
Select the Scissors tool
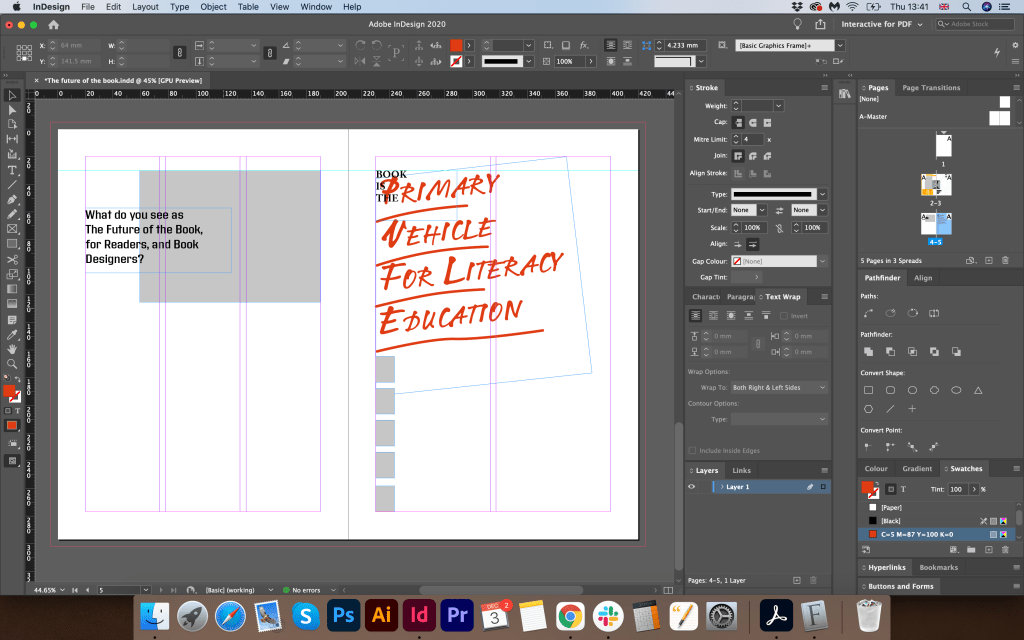tap(12, 260)
